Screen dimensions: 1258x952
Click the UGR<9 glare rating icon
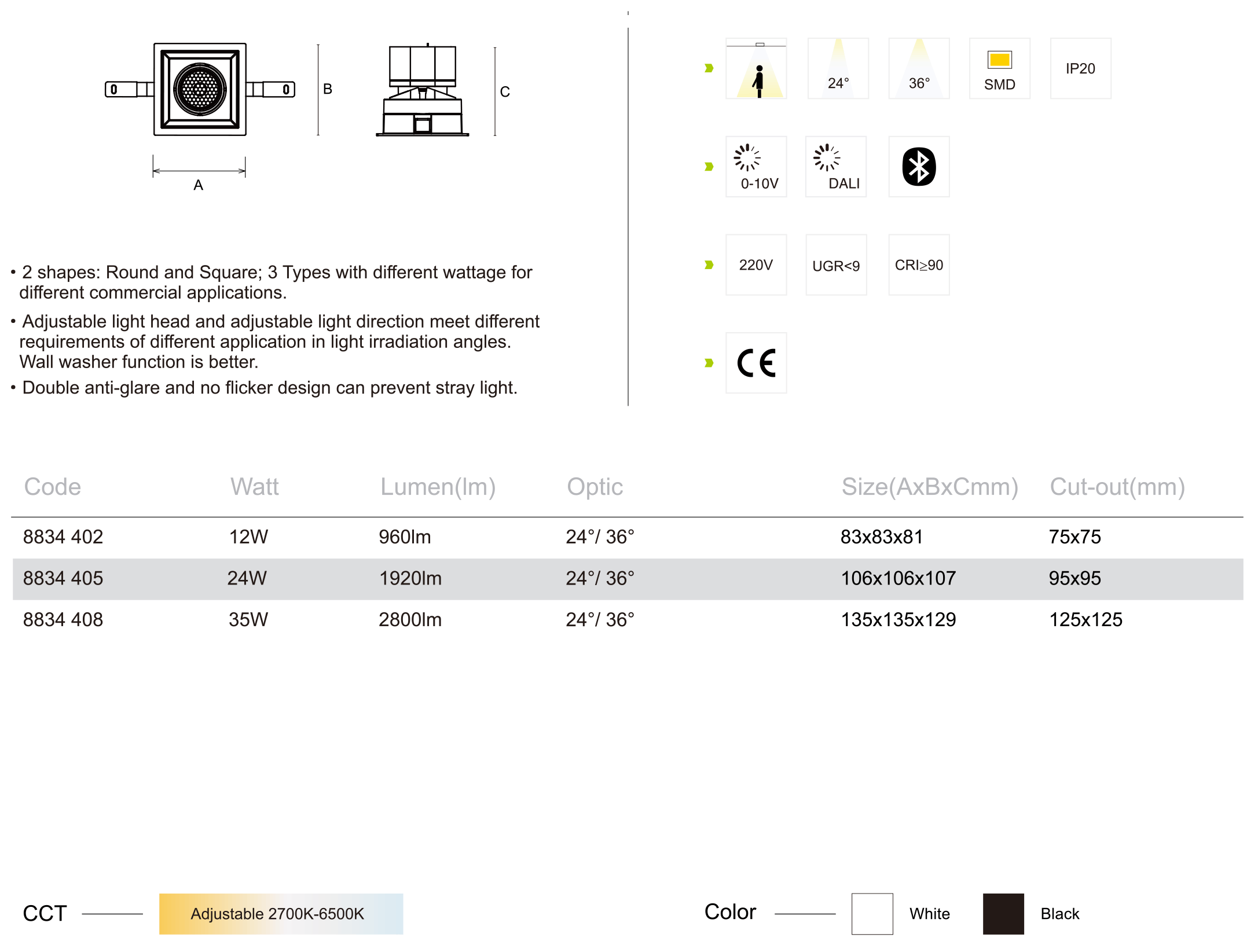coord(836,265)
